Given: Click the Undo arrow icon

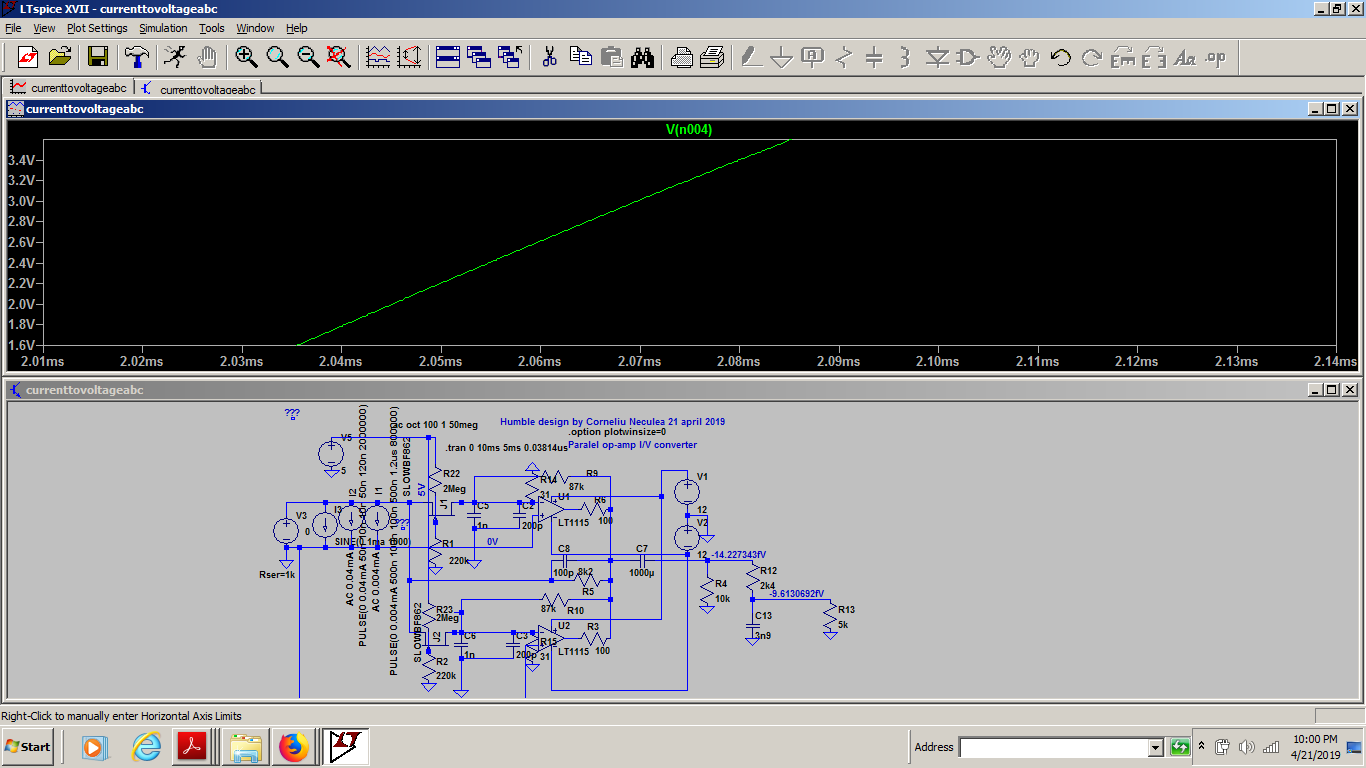Looking at the screenshot, I should [x=1061, y=57].
